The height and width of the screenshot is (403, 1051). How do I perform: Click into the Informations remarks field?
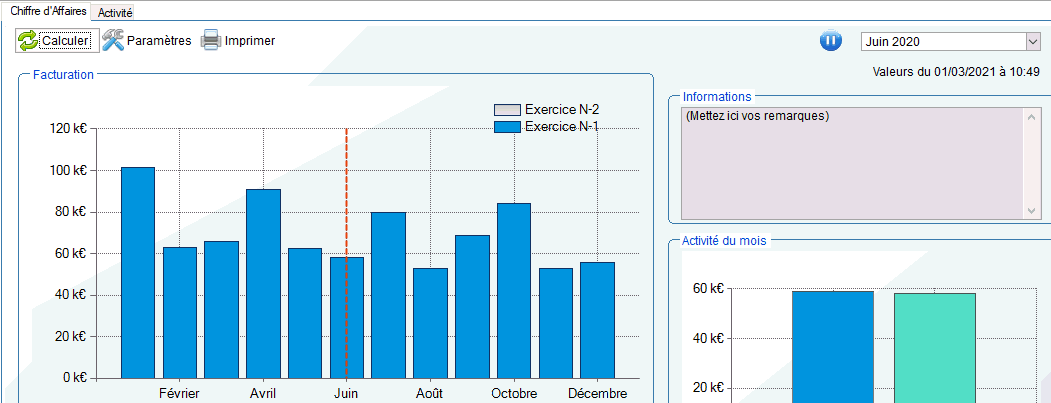(854, 163)
